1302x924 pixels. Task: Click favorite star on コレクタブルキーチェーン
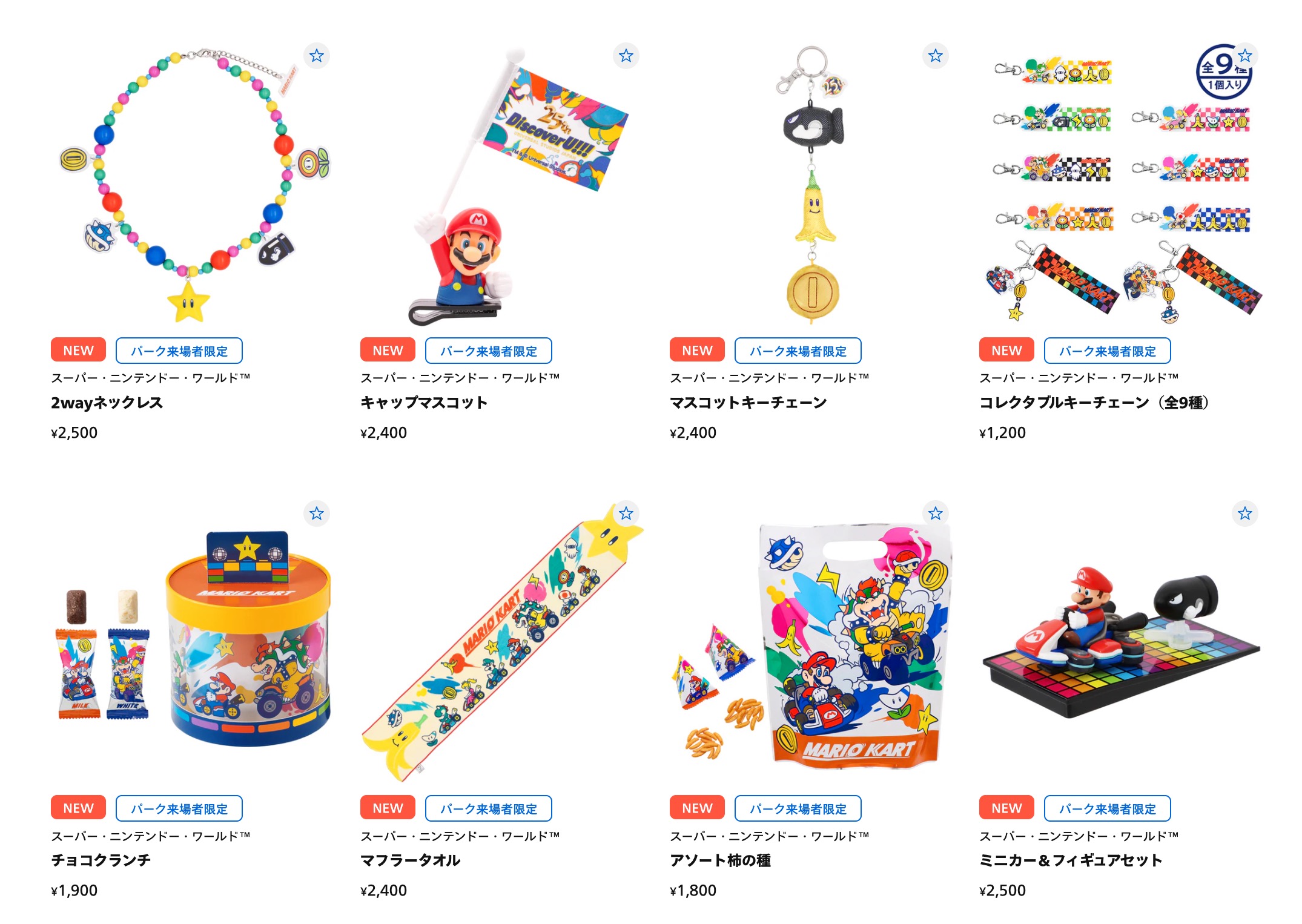(x=1245, y=56)
